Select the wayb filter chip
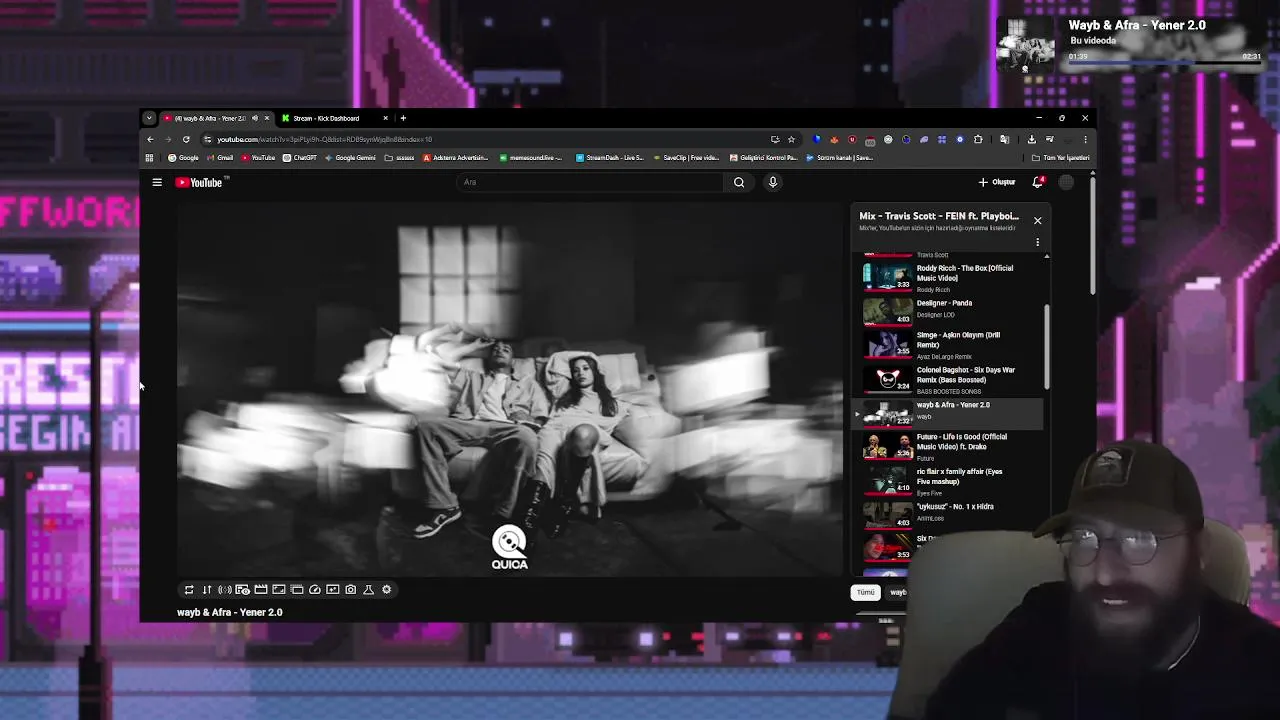 click(897, 592)
